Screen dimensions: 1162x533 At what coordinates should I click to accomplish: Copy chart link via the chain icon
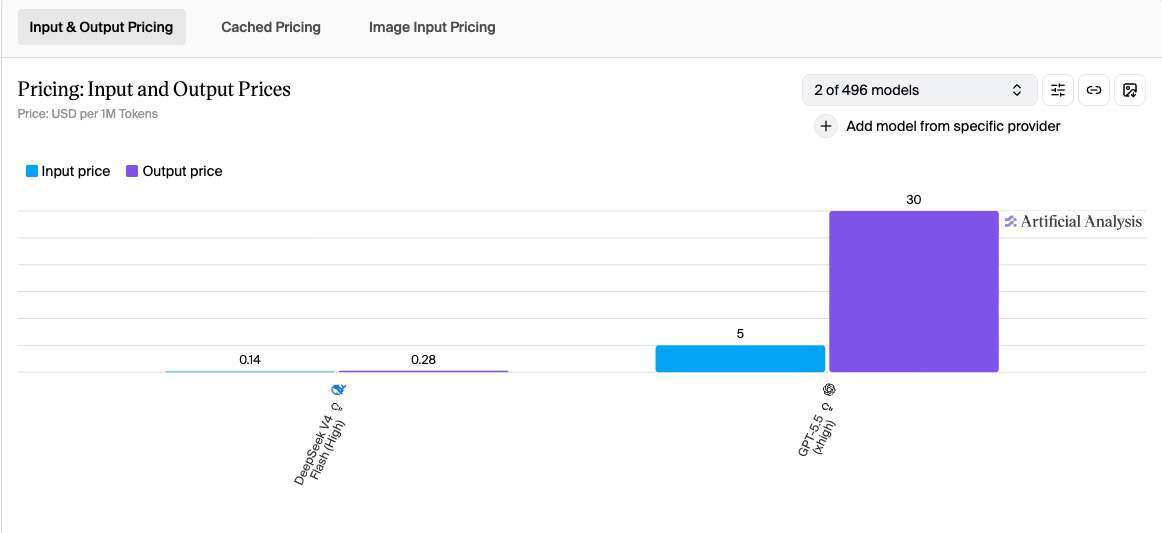pyautogui.click(x=1094, y=90)
